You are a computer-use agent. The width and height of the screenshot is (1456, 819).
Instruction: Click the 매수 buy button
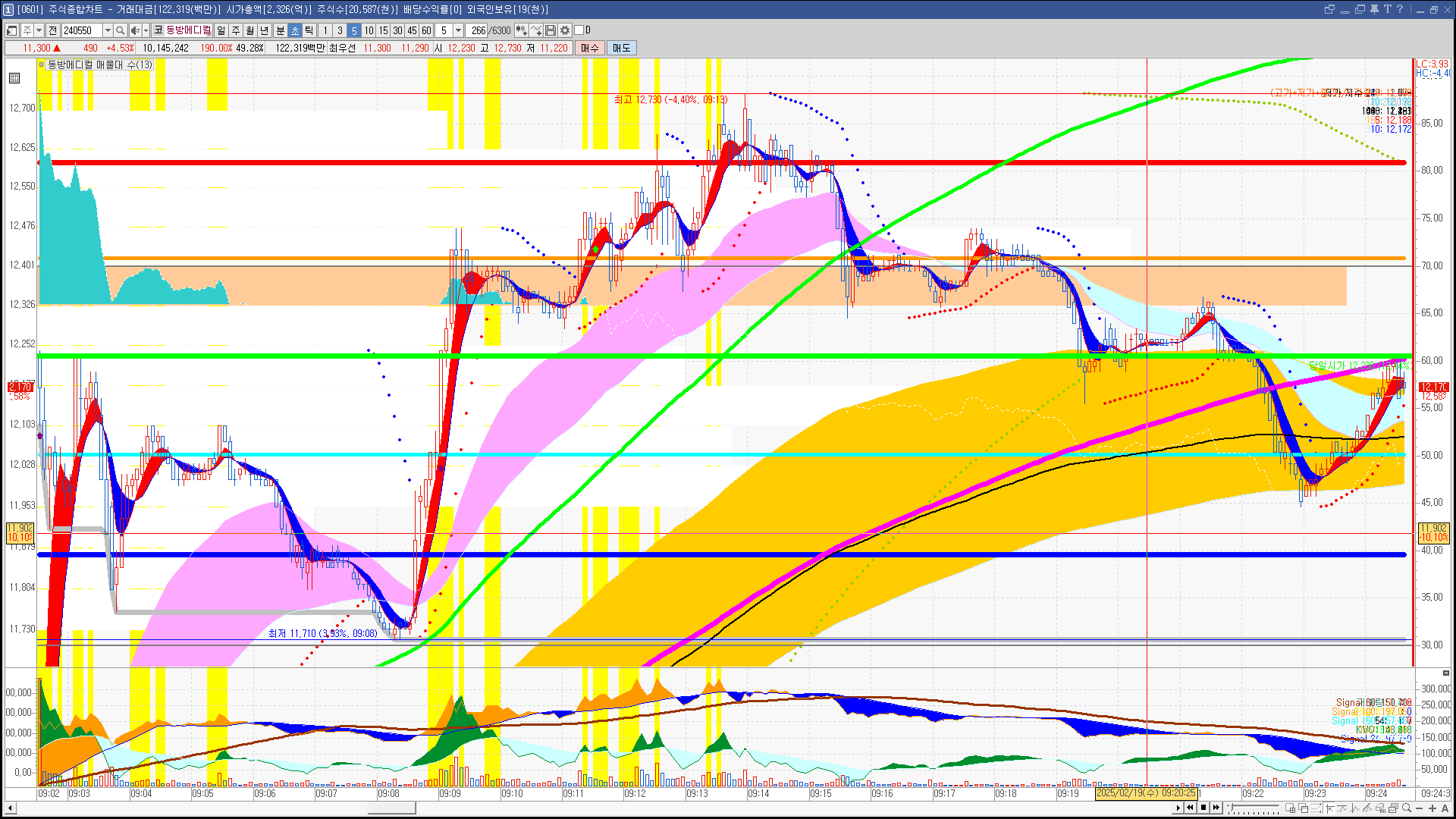coord(590,48)
